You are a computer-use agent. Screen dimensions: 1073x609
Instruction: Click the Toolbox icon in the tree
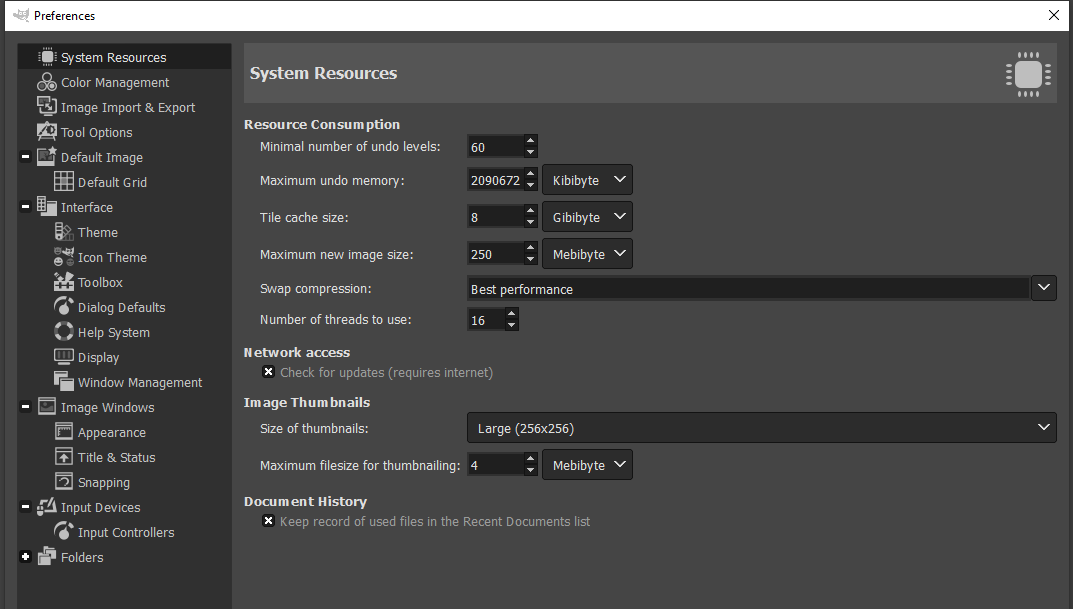coord(63,282)
